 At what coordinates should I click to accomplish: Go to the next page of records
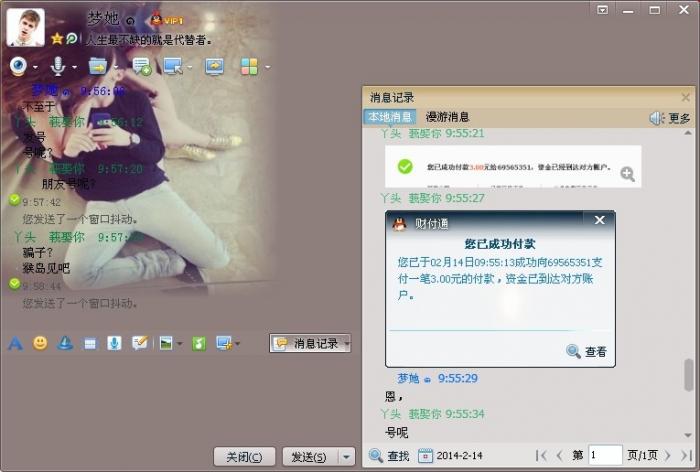(668, 455)
